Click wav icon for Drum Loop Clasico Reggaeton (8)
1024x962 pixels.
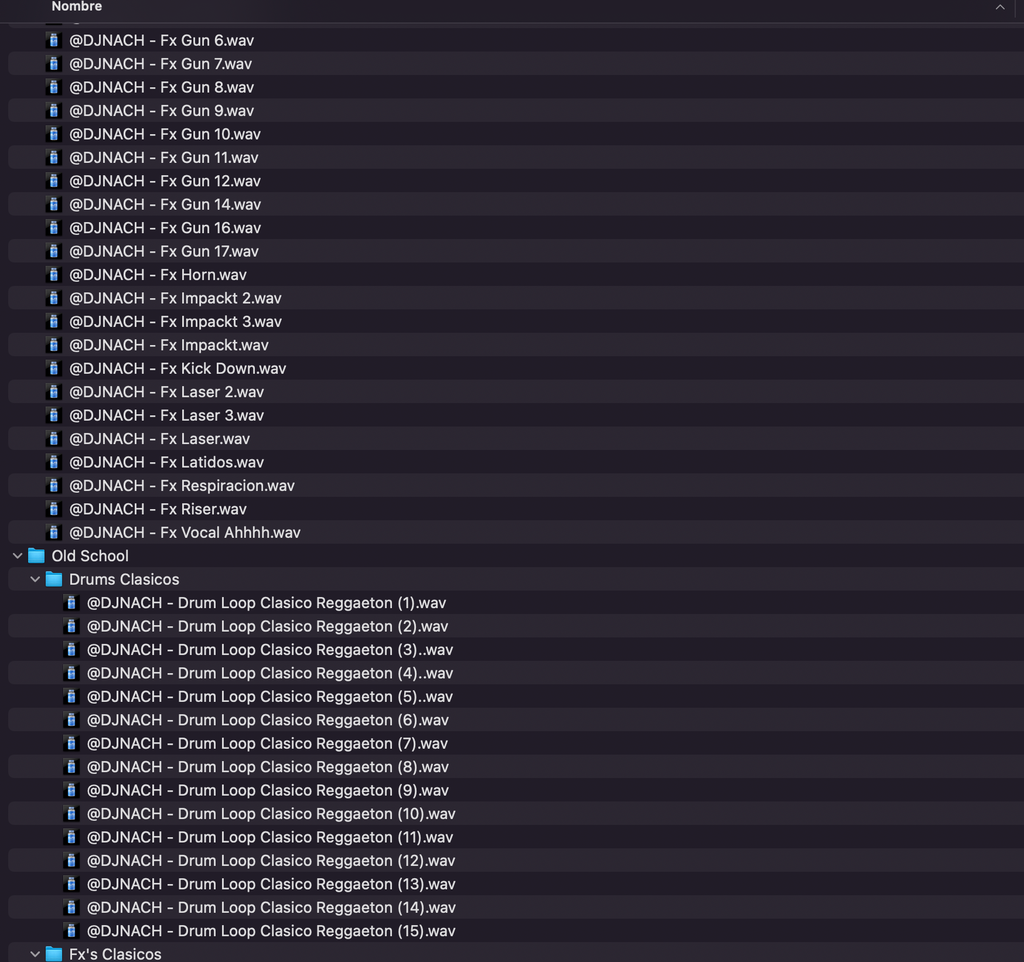pos(71,767)
